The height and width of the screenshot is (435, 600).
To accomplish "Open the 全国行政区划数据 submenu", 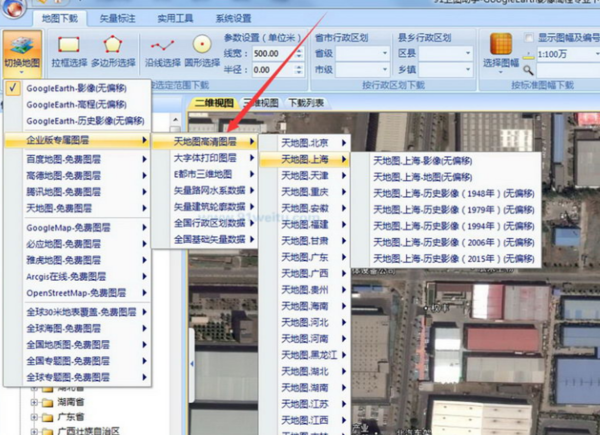I will [205, 223].
